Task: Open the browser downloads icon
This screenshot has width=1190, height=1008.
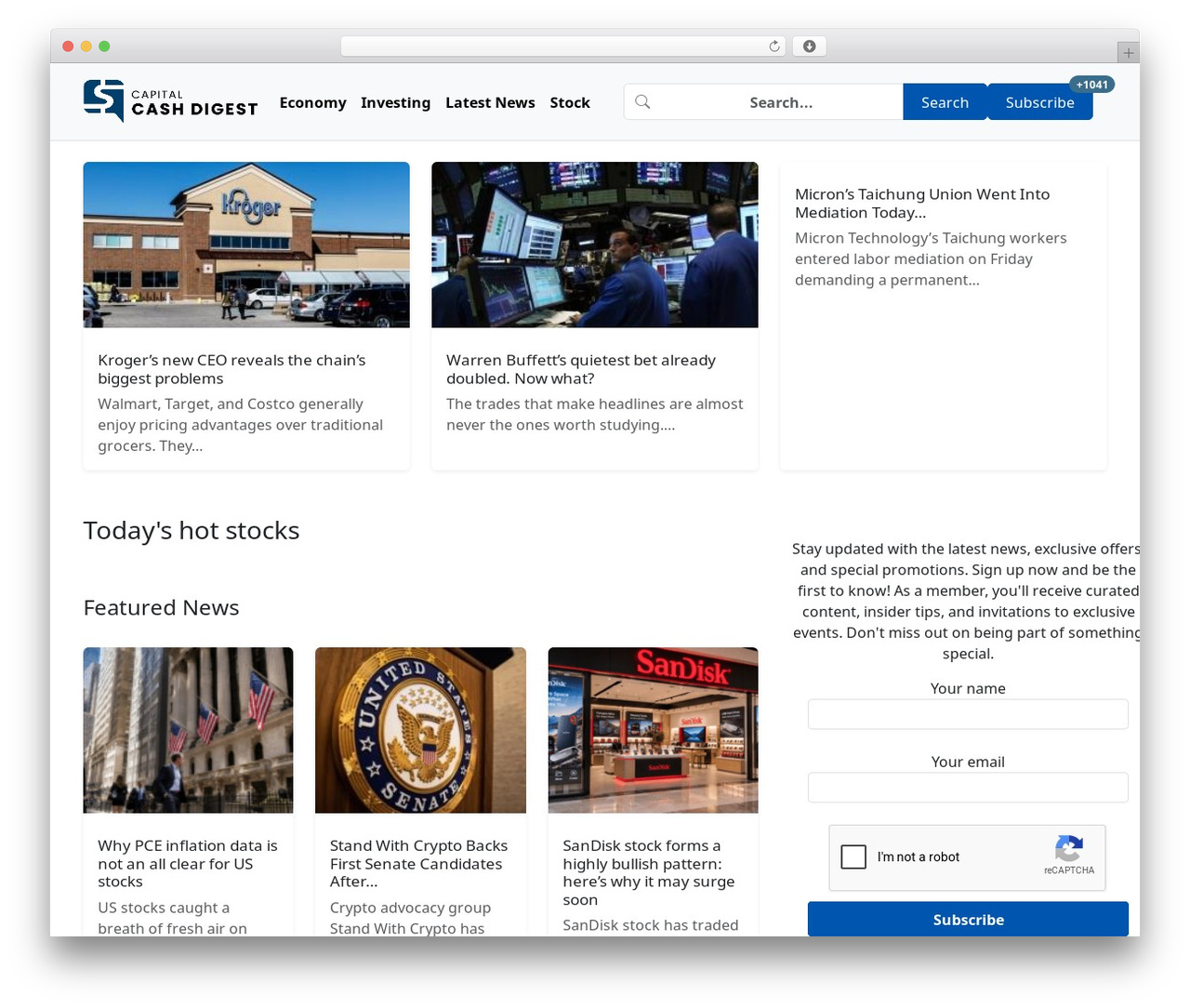Action: (x=809, y=46)
